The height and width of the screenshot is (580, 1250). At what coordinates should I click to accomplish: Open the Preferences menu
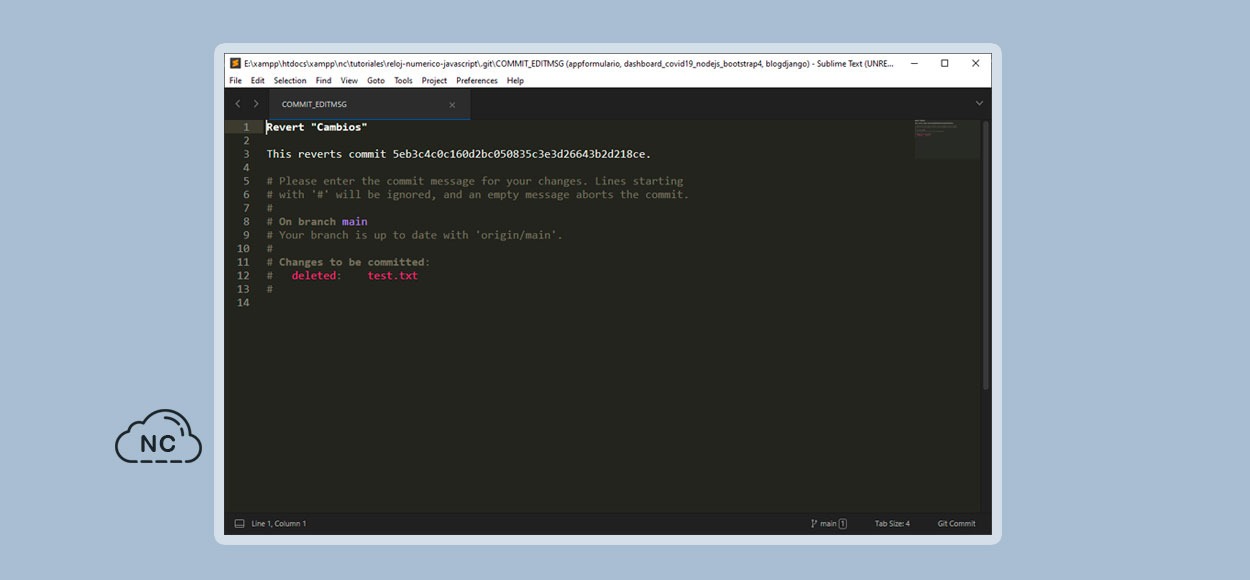pos(477,81)
